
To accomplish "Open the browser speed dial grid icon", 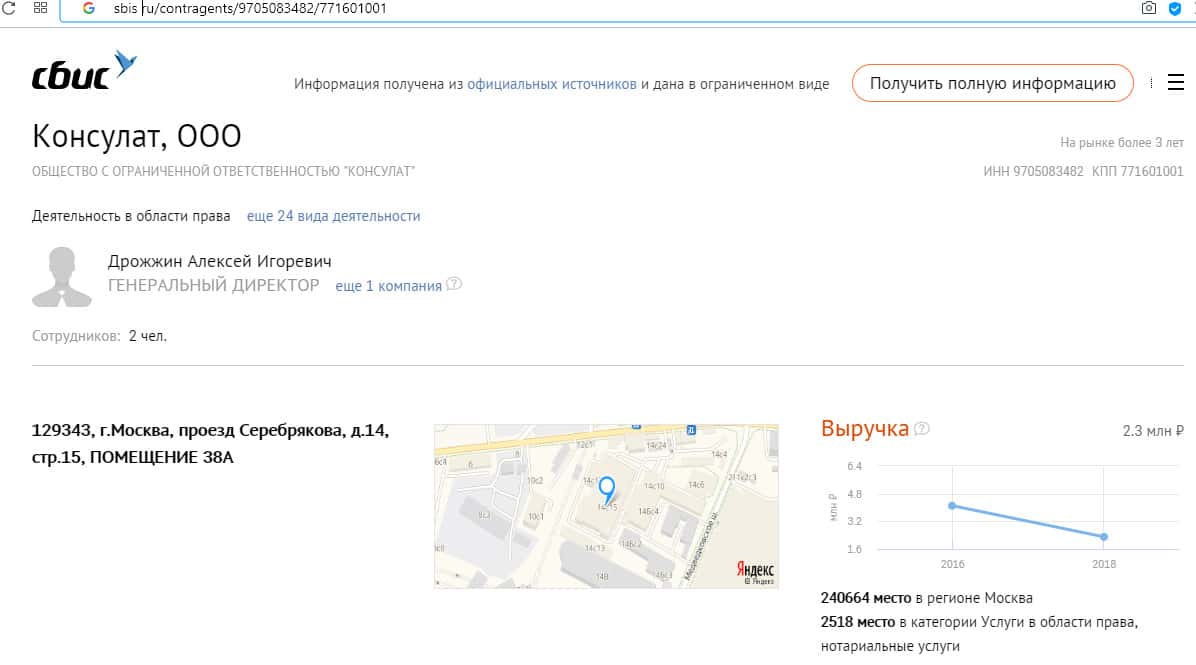I will pyautogui.click(x=40, y=8).
